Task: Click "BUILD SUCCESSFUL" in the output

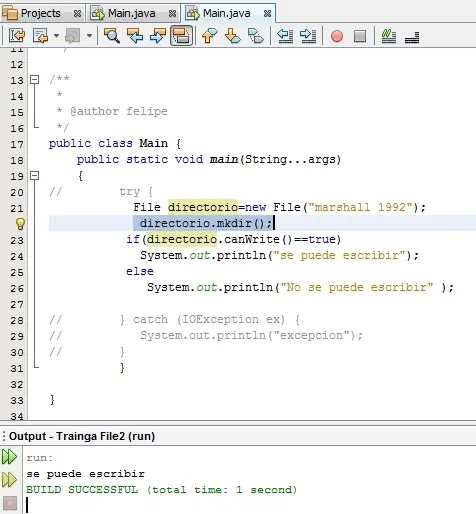Action: 82,490
